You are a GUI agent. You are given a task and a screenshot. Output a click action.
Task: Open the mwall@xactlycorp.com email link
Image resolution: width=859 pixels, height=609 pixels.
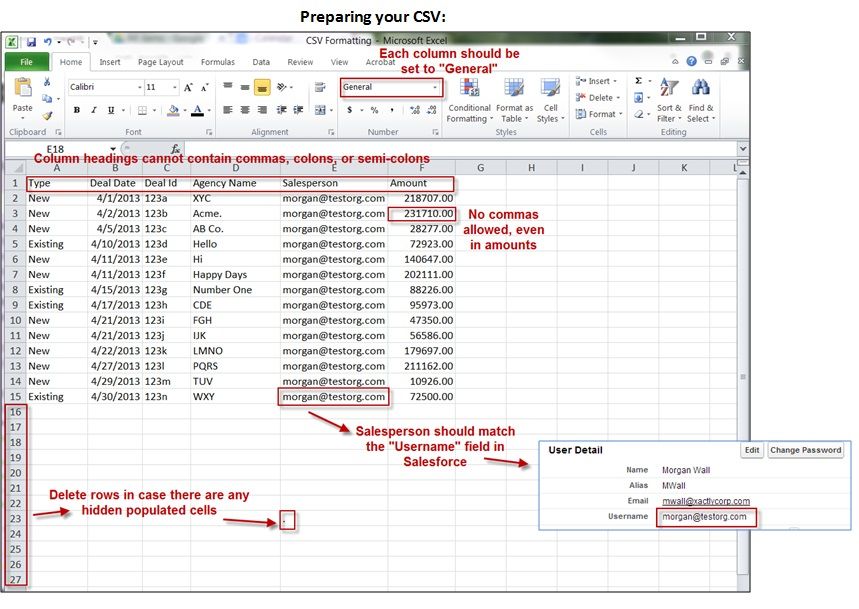click(x=706, y=501)
